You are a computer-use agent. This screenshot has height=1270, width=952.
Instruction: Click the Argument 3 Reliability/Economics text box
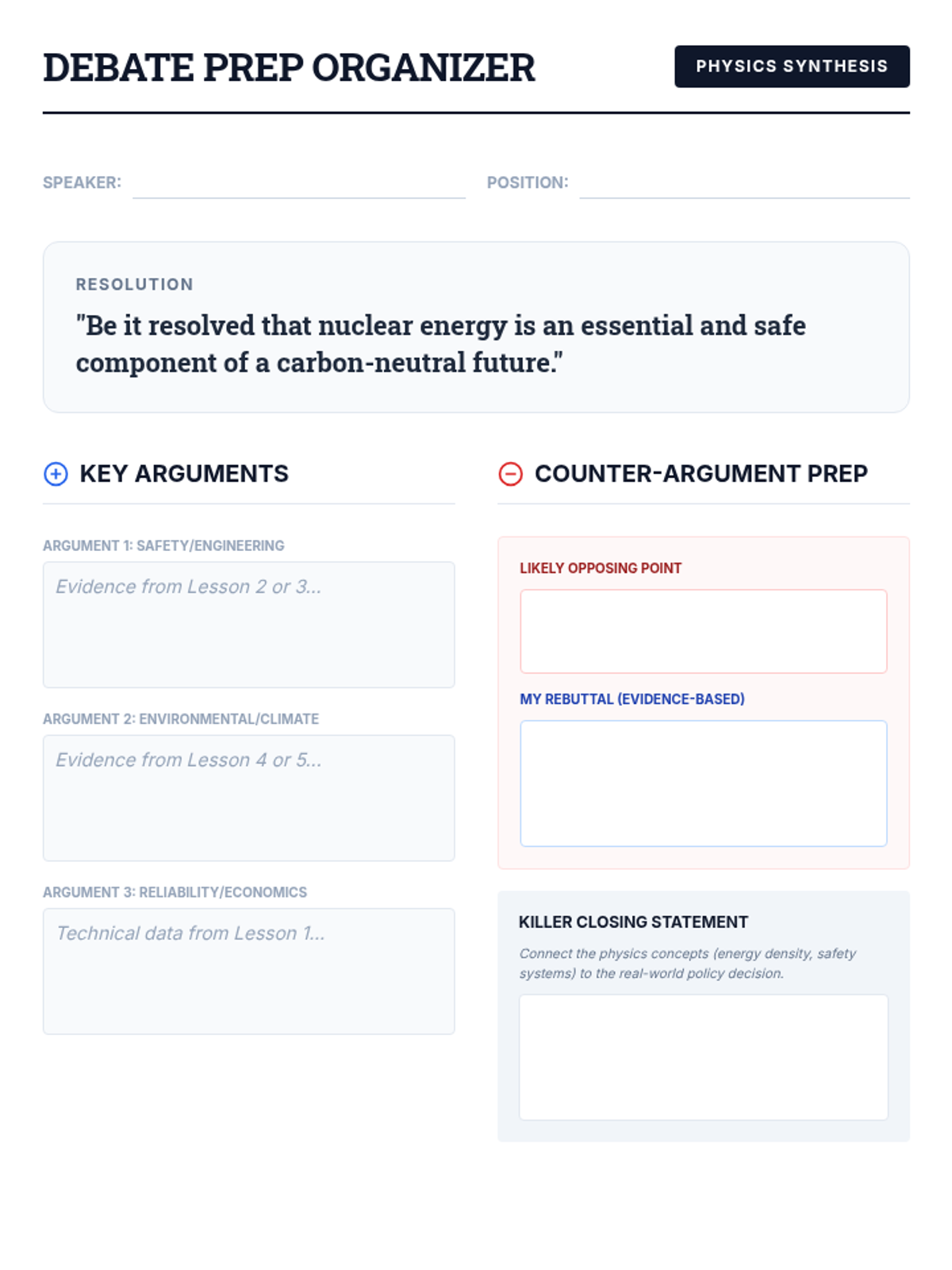point(249,971)
